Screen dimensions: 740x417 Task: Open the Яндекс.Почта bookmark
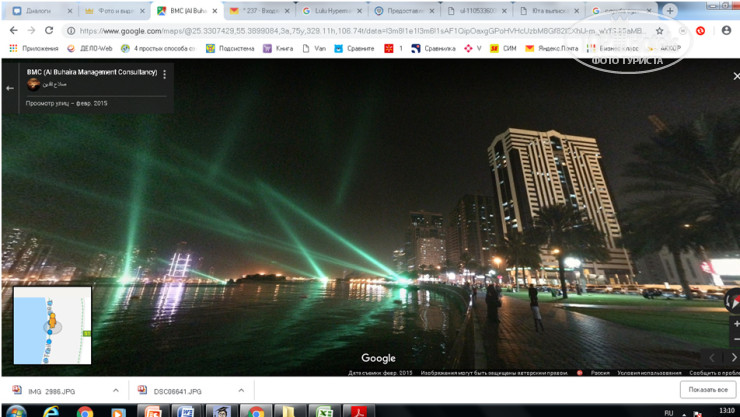point(555,48)
